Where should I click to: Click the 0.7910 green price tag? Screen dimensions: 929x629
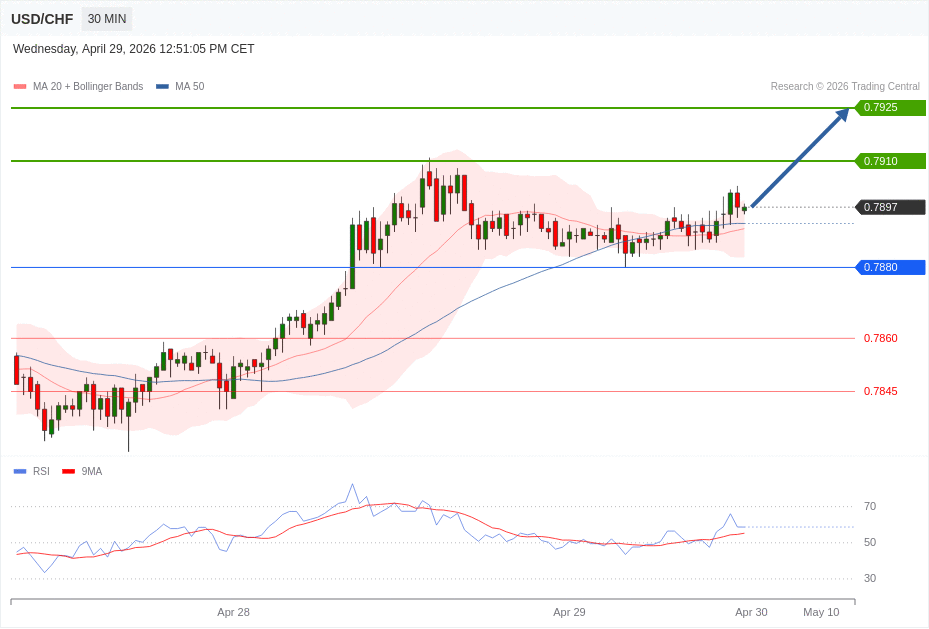point(889,161)
